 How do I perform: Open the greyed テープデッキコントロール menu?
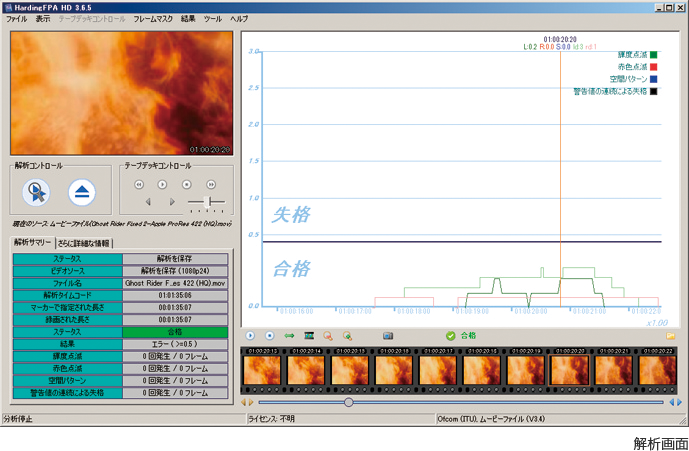pyautogui.click(x=92, y=19)
